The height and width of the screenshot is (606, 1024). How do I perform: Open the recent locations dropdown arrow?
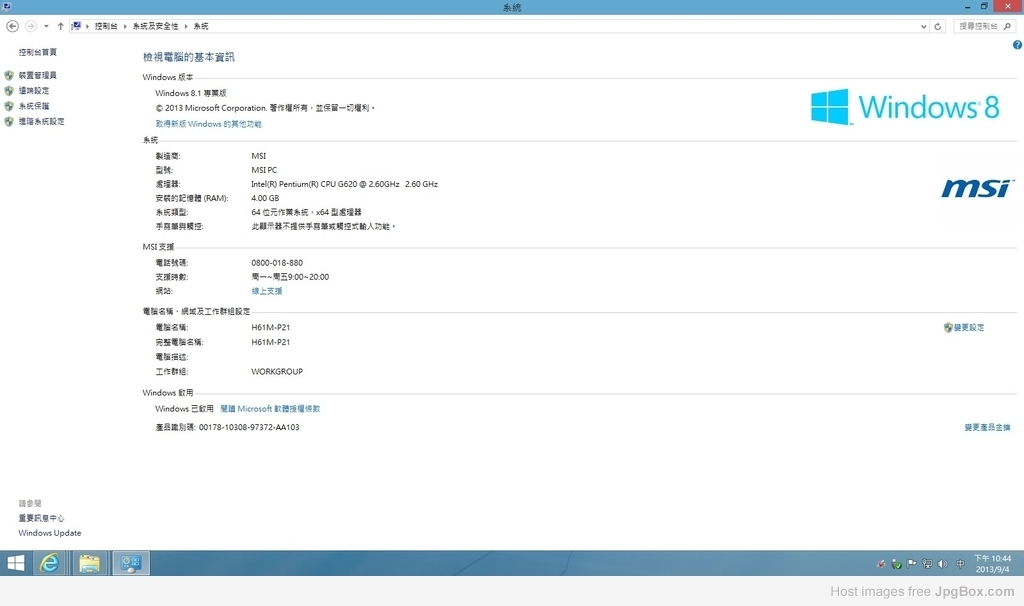(x=46, y=26)
